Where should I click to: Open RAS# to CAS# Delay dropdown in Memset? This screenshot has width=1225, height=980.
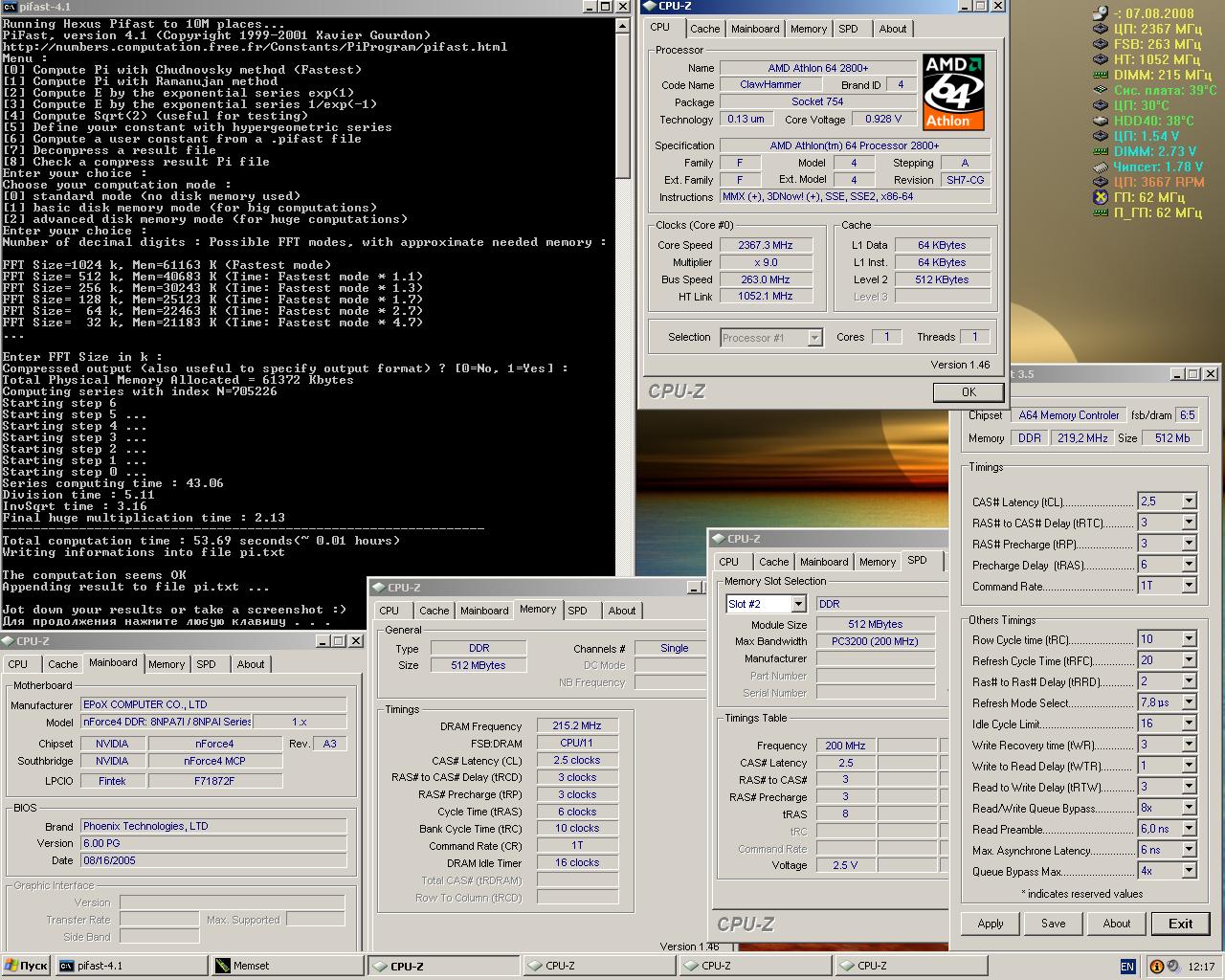click(x=1189, y=523)
